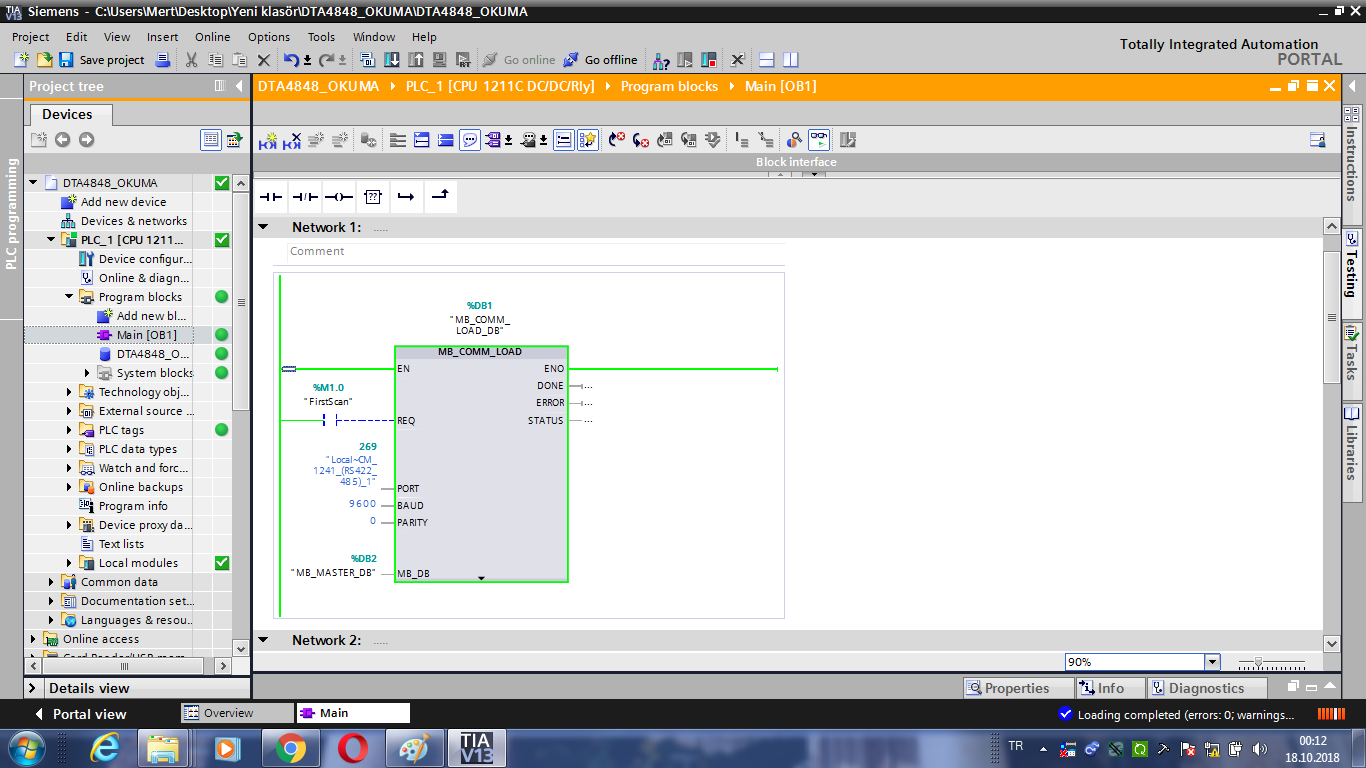Click the Overview taskbar button
Viewport: 1366px width, 768px height.
237,713
